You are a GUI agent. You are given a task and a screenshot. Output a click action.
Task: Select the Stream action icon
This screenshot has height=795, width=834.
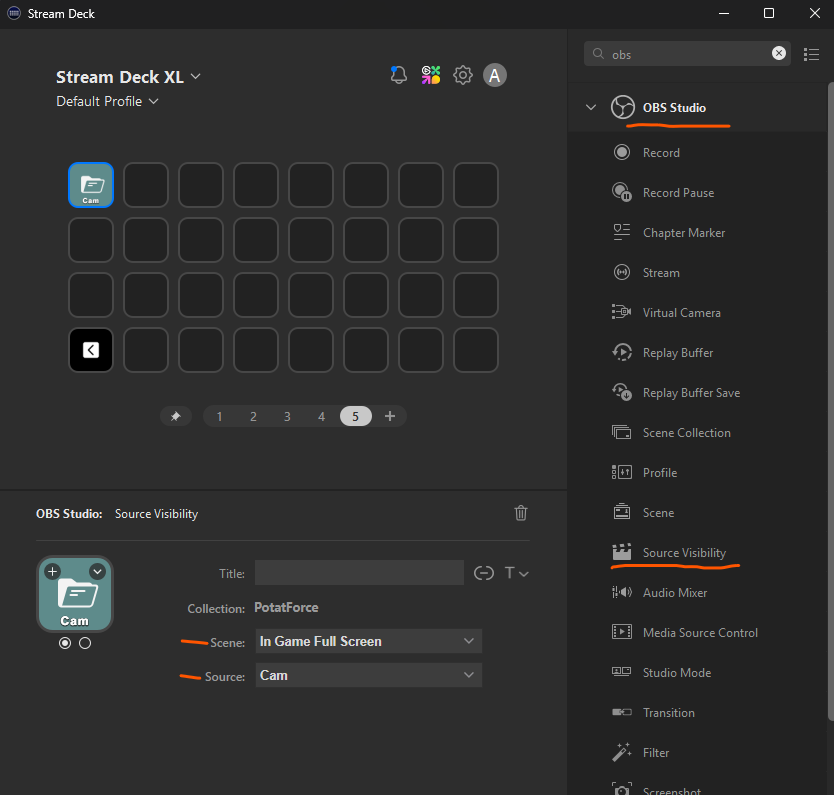[622, 272]
